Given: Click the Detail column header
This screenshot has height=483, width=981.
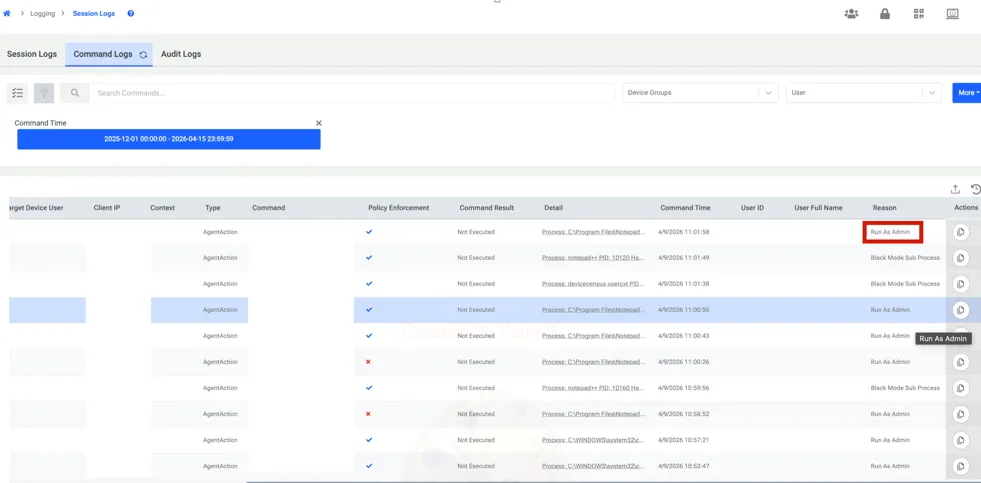Looking at the screenshot, I should pyautogui.click(x=553, y=208).
